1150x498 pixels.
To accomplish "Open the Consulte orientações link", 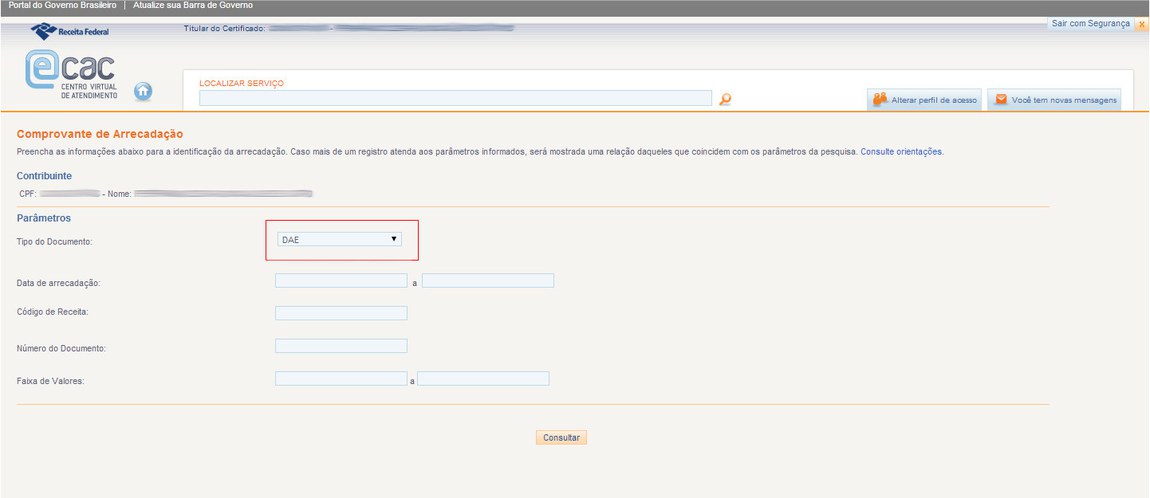I will [x=901, y=152].
